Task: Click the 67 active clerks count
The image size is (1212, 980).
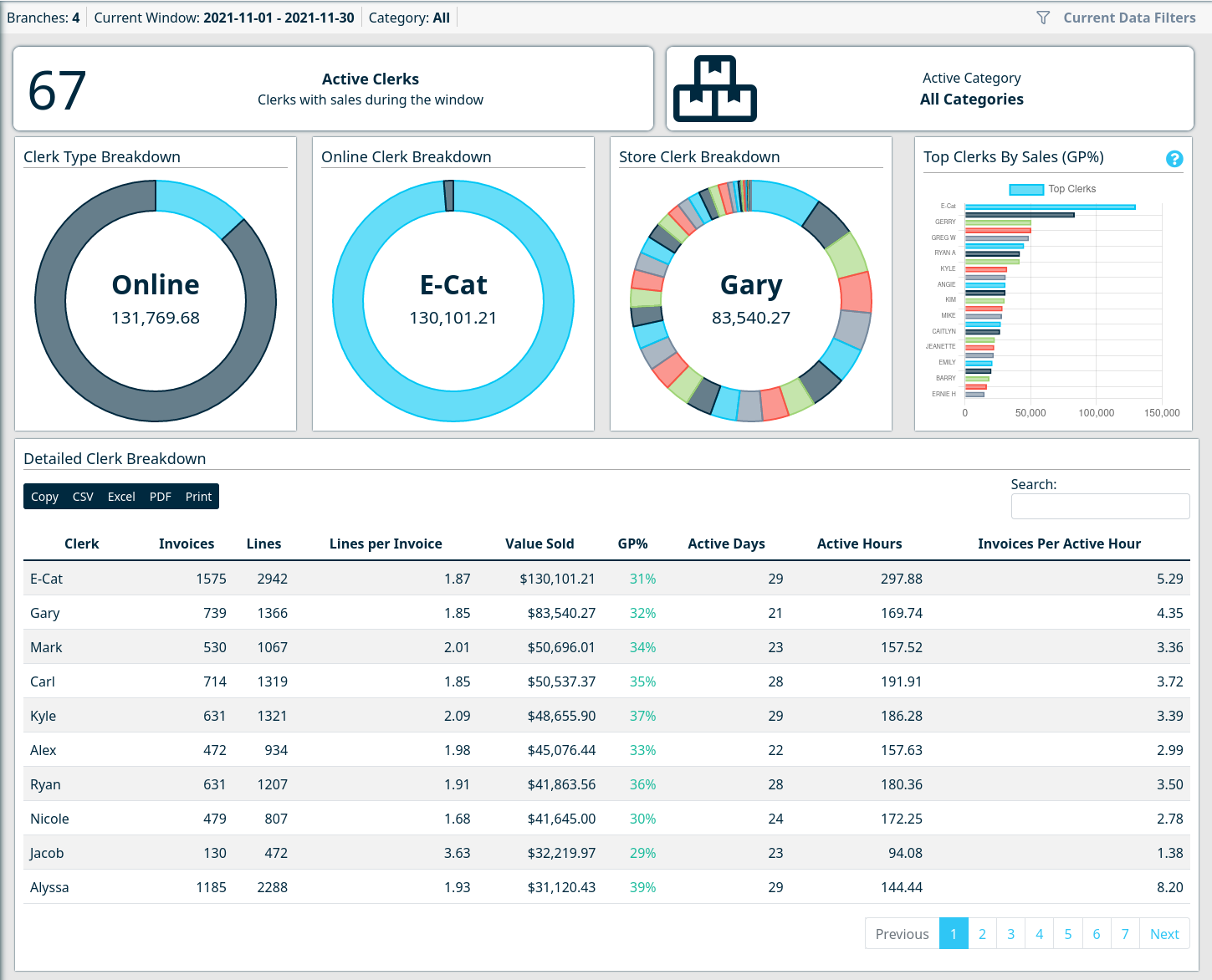Action: coord(57,90)
